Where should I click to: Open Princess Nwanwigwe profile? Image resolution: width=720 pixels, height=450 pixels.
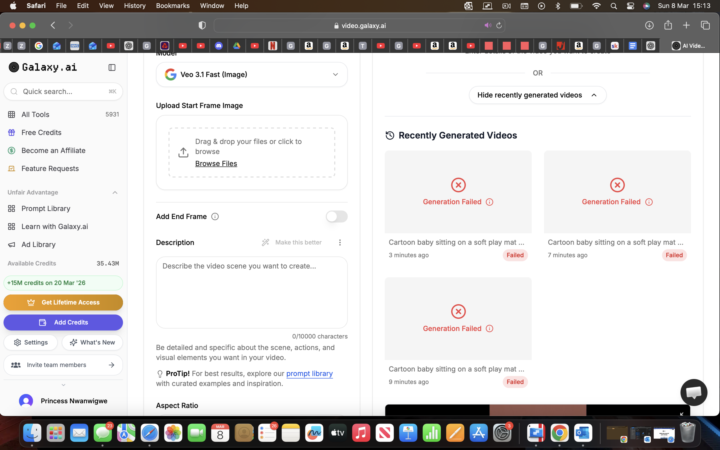pyautogui.click(x=63, y=401)
